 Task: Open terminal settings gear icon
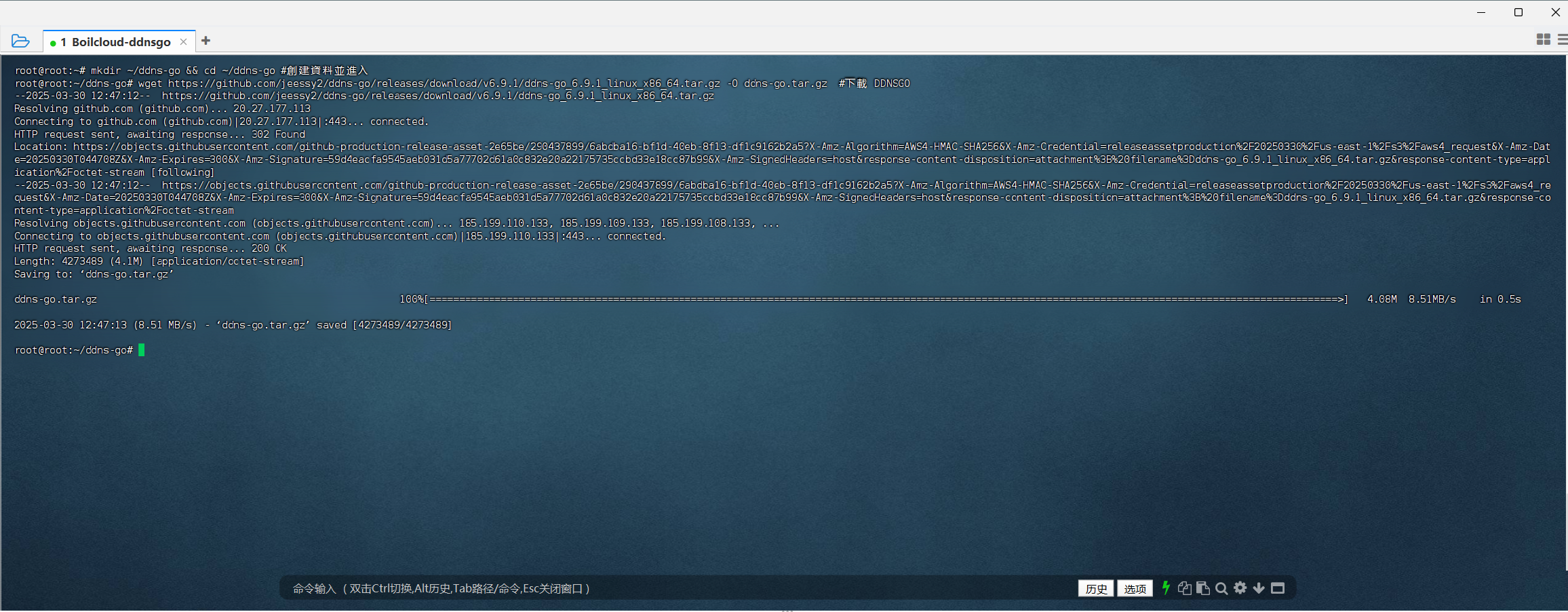[x=1240, y=588]
